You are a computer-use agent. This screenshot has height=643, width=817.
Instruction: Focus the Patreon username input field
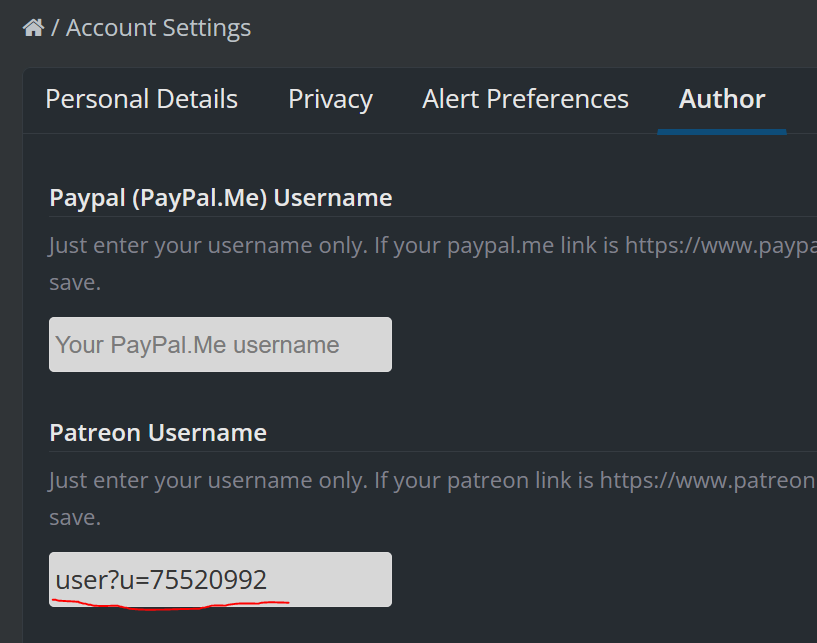point(220,579)
